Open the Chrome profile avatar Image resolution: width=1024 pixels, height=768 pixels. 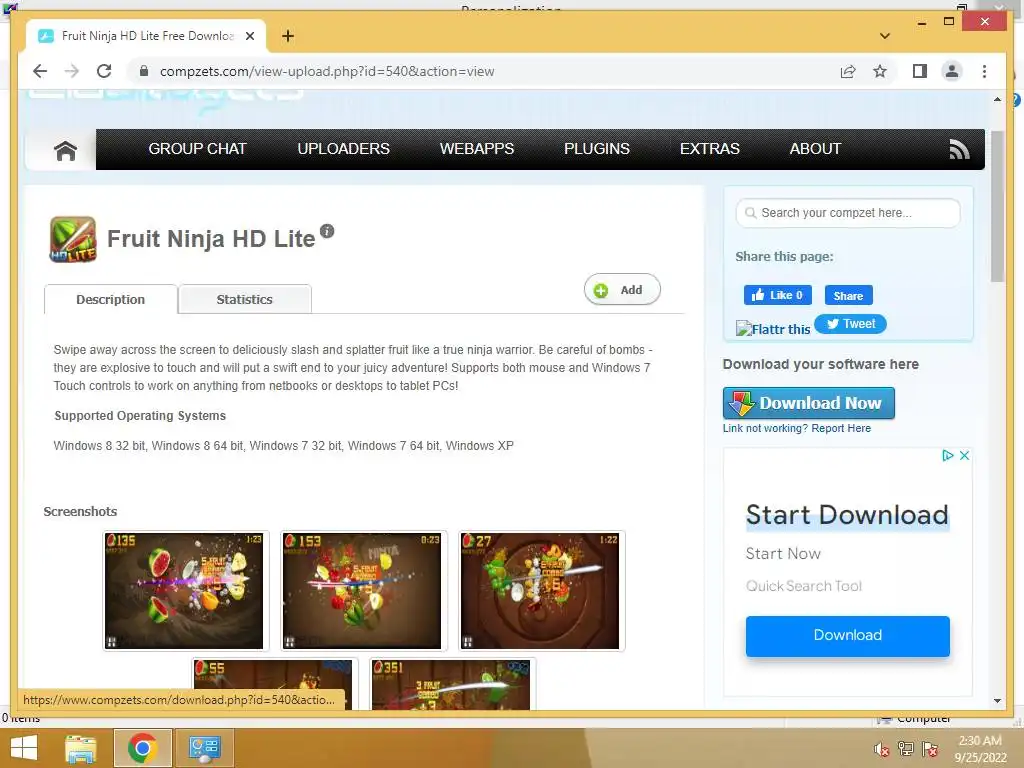point(952,71)
